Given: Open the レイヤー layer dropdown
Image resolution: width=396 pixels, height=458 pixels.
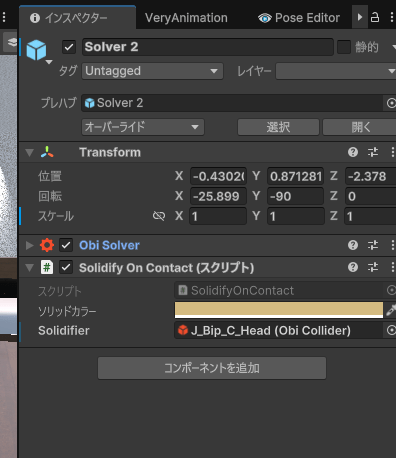Looking at the screenshot, I should 336,71.
